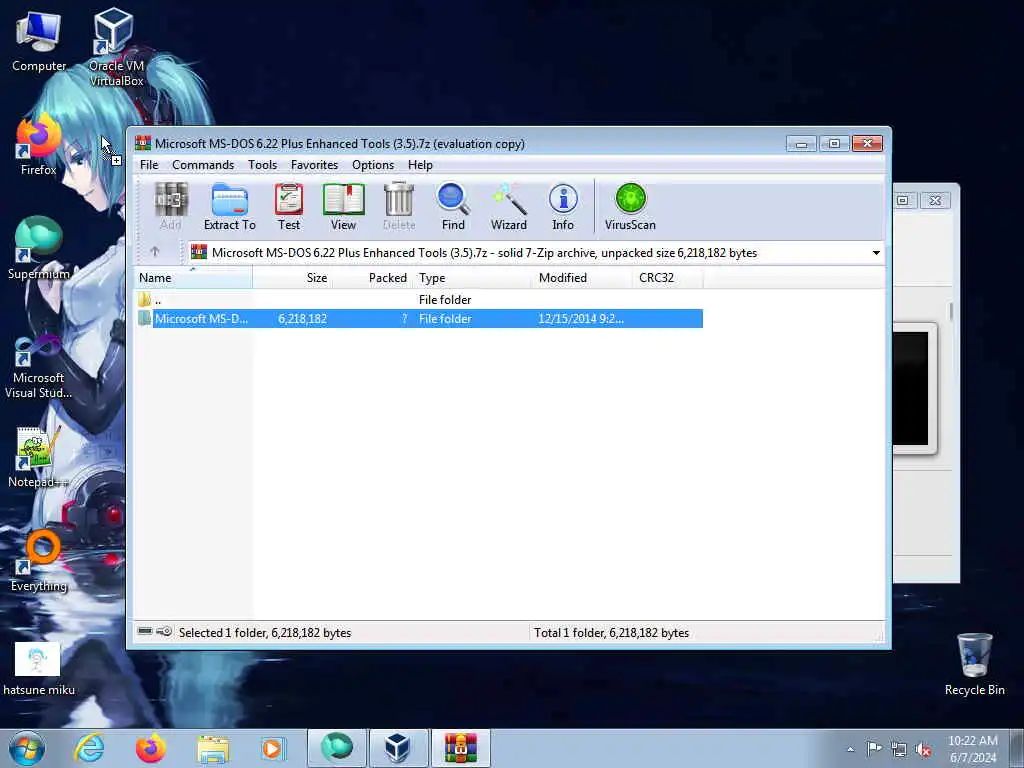Click the Extract To toolbar icon
Viewport: 1024px width, 768px height.
229,206
